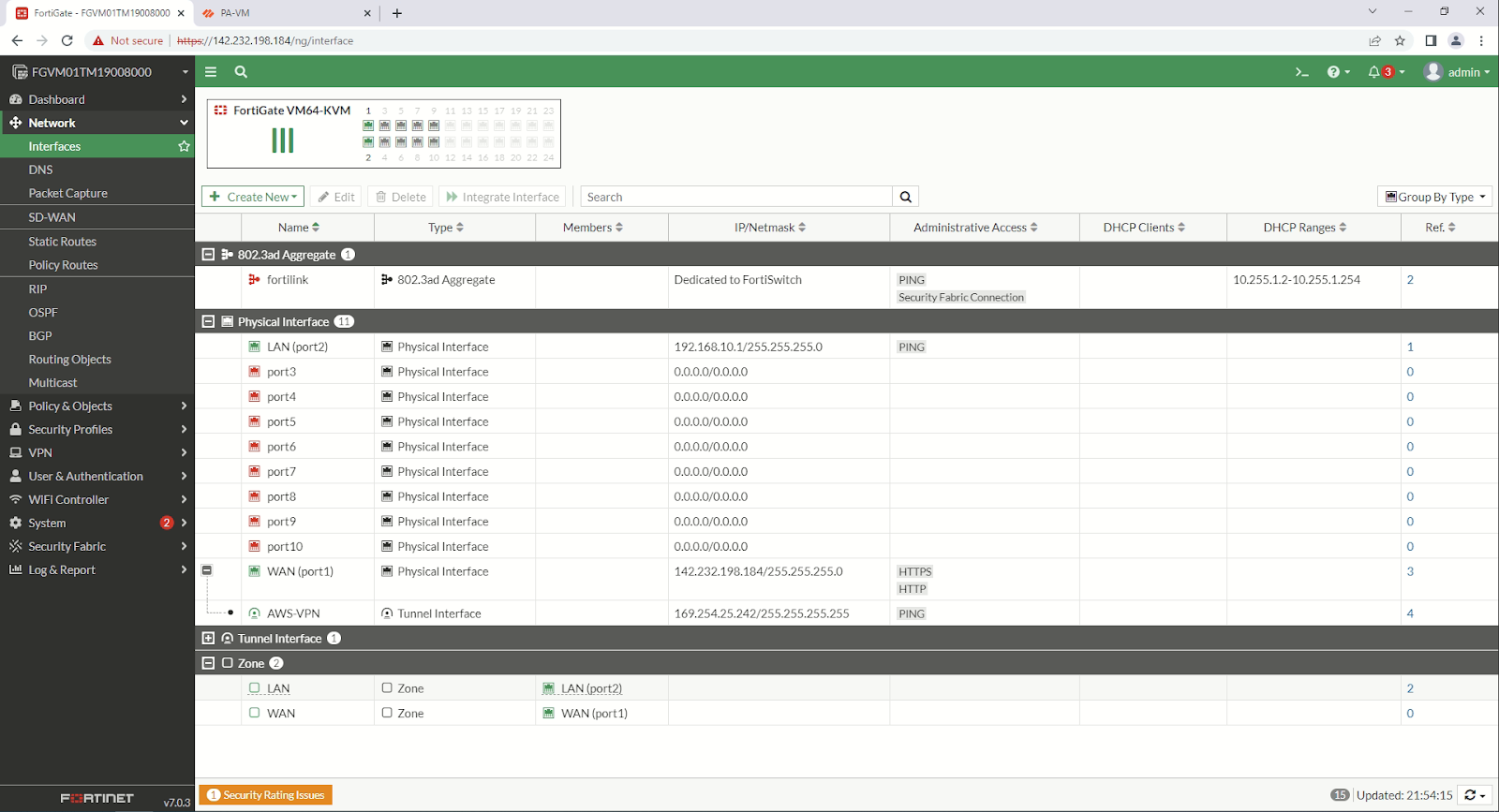The image size is (1499, 812).
Task: Open the admin user menu
Action: 1457,72
